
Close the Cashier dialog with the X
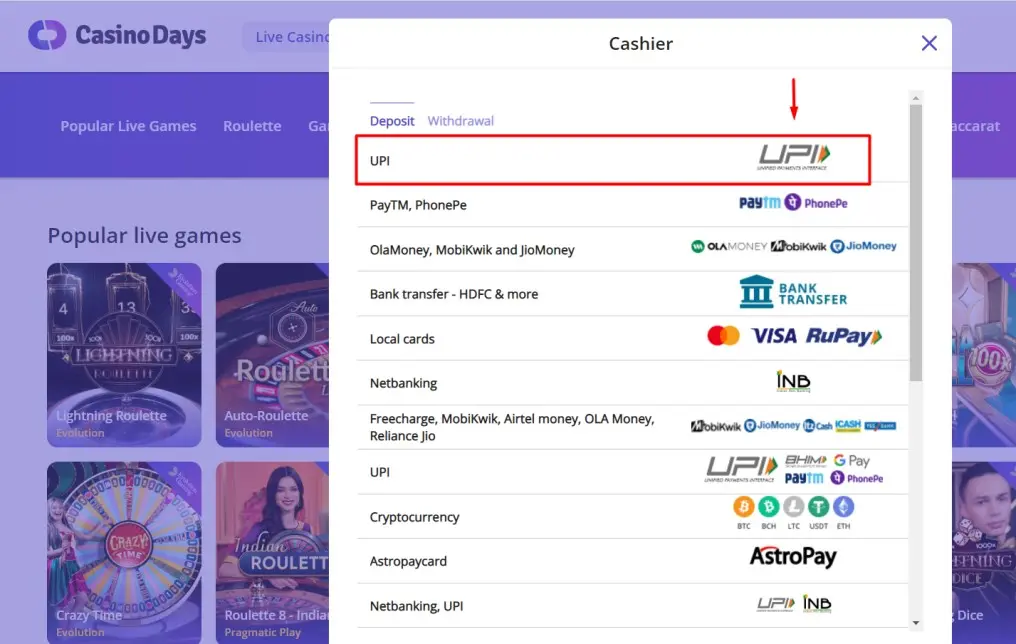pyautogui.click(x=929, y=43)
